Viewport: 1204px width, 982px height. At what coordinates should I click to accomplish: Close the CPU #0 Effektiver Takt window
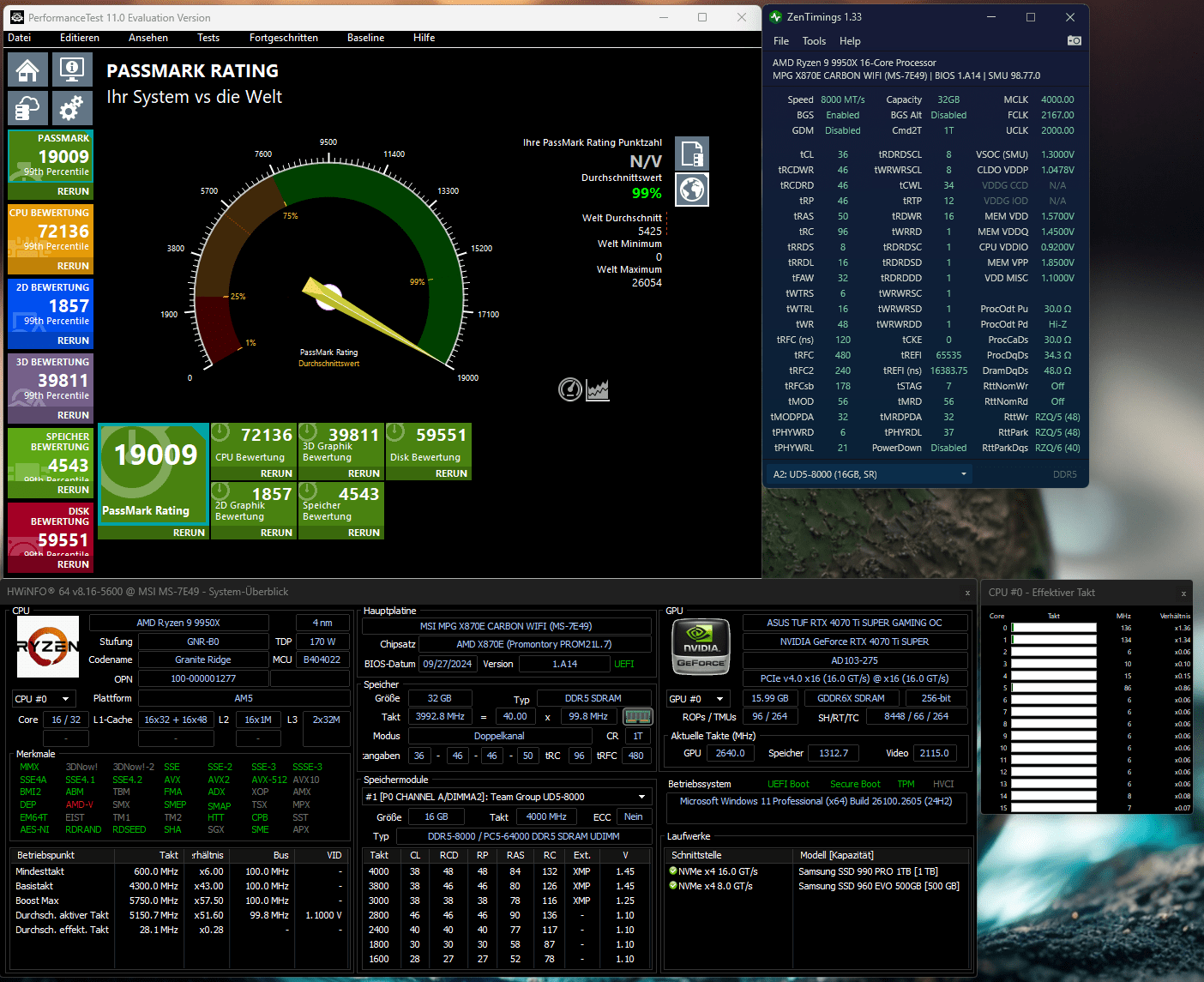pyautogui.click(x=1183, y=593)
